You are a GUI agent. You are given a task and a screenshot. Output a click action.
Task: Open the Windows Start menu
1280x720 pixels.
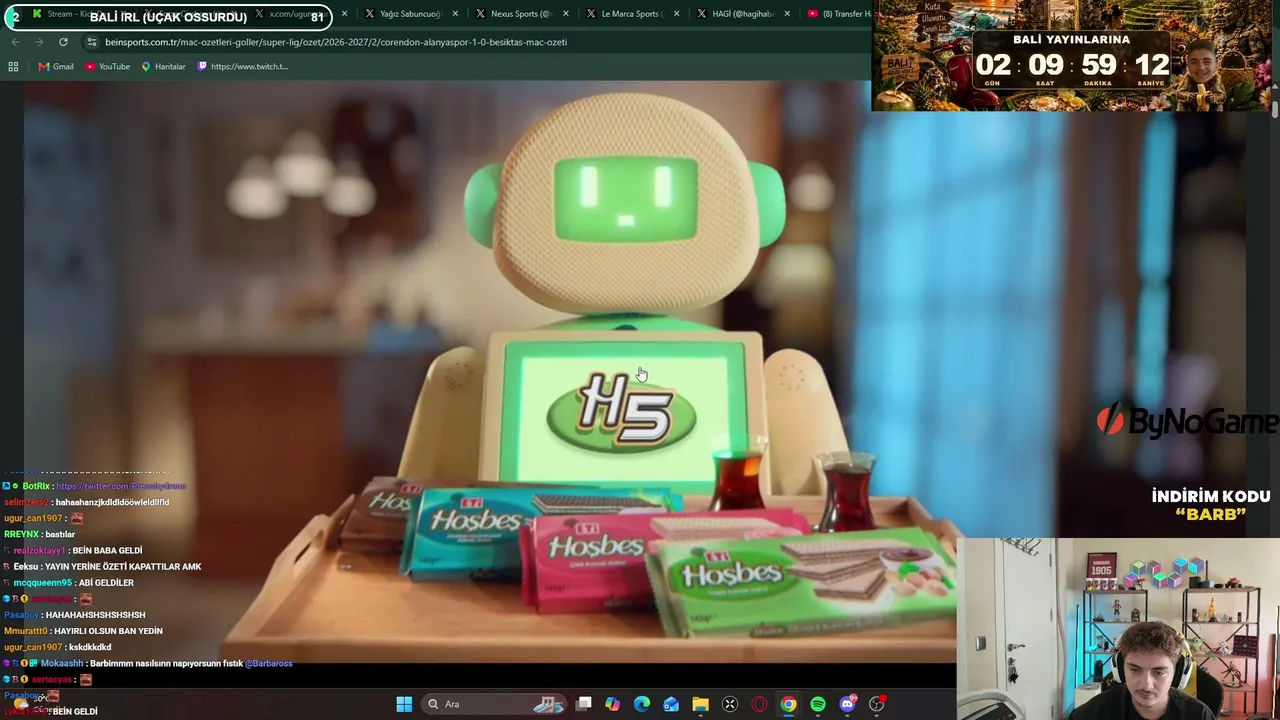(404, 704)
